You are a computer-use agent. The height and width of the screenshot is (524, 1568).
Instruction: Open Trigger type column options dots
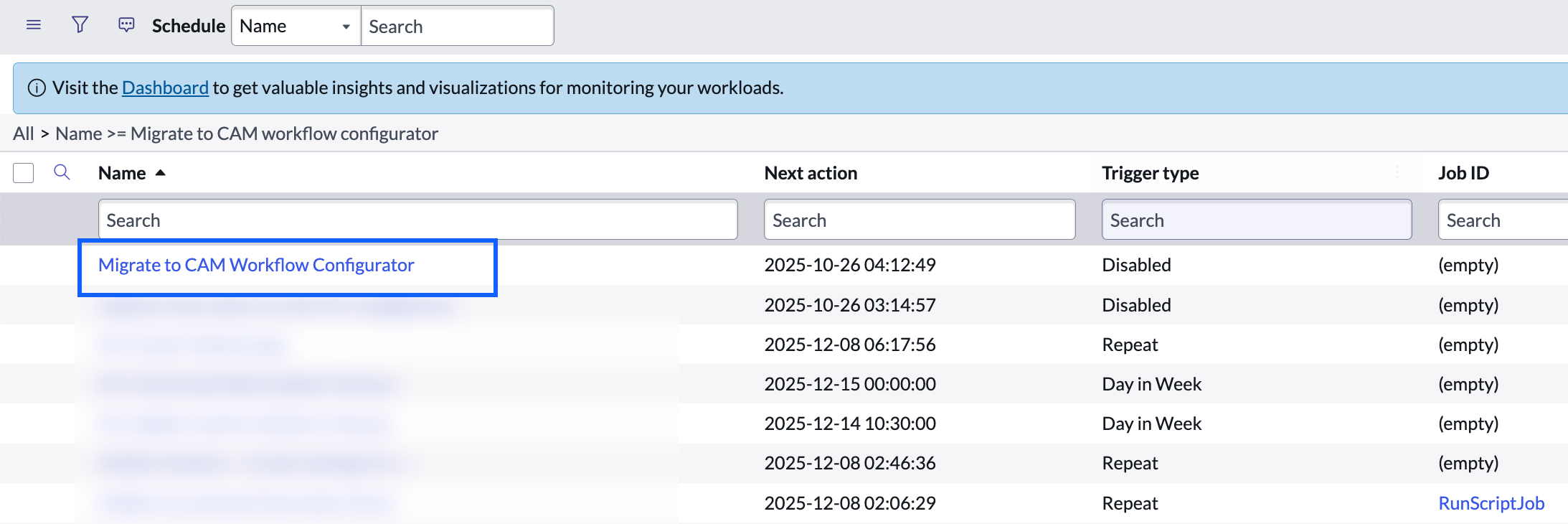tap(1397, 172)
